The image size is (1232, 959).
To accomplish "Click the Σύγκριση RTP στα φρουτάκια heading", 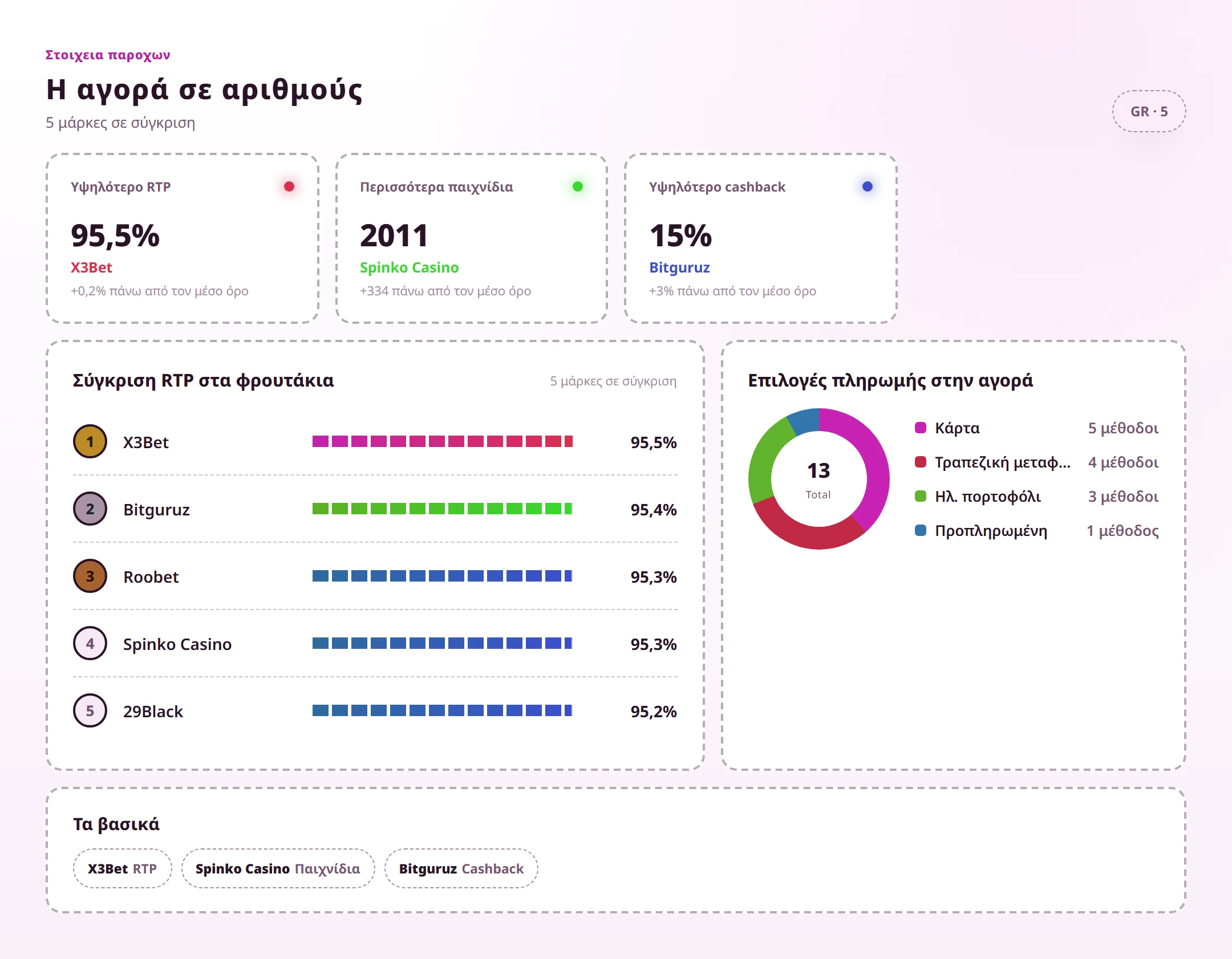I will coord(203,381).
